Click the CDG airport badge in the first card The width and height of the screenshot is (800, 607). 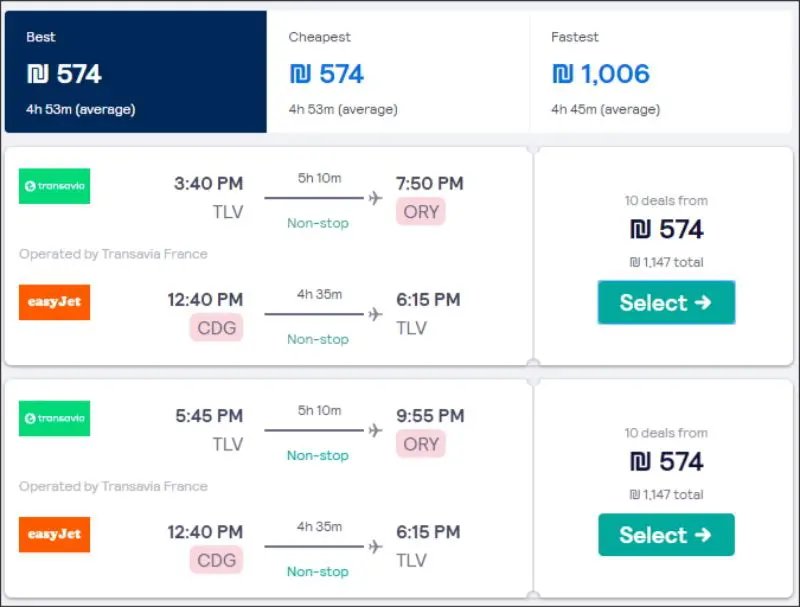[216, 328]
